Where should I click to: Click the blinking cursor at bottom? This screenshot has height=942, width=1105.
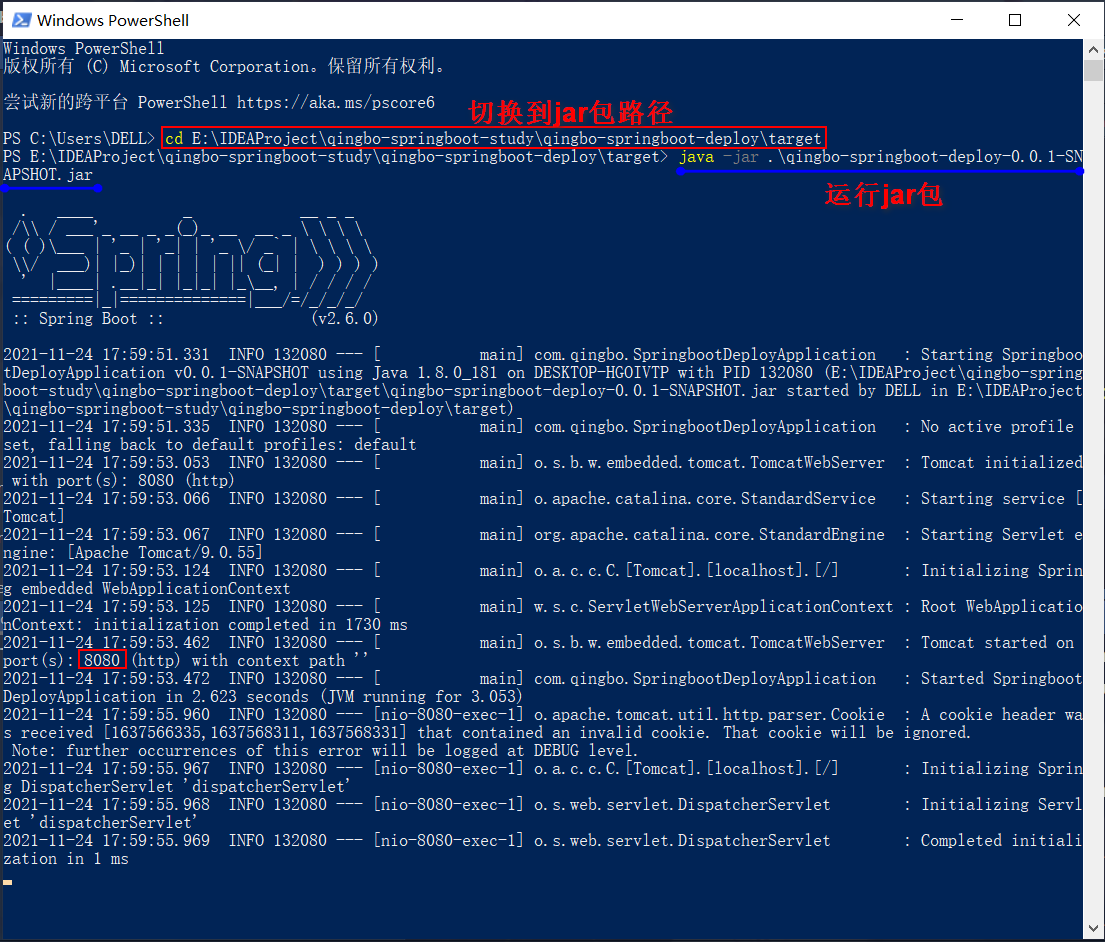tap(8, 882)
